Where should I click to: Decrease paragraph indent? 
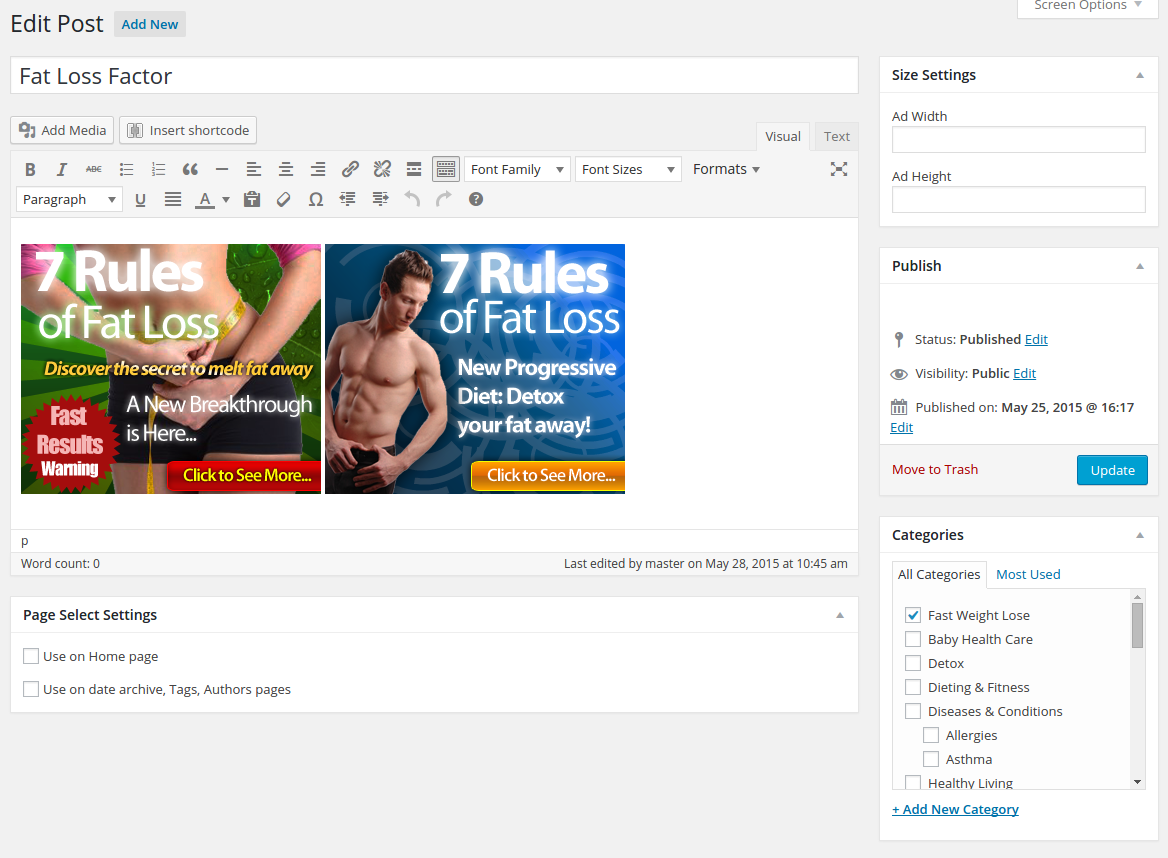click(x=348, y=200)
